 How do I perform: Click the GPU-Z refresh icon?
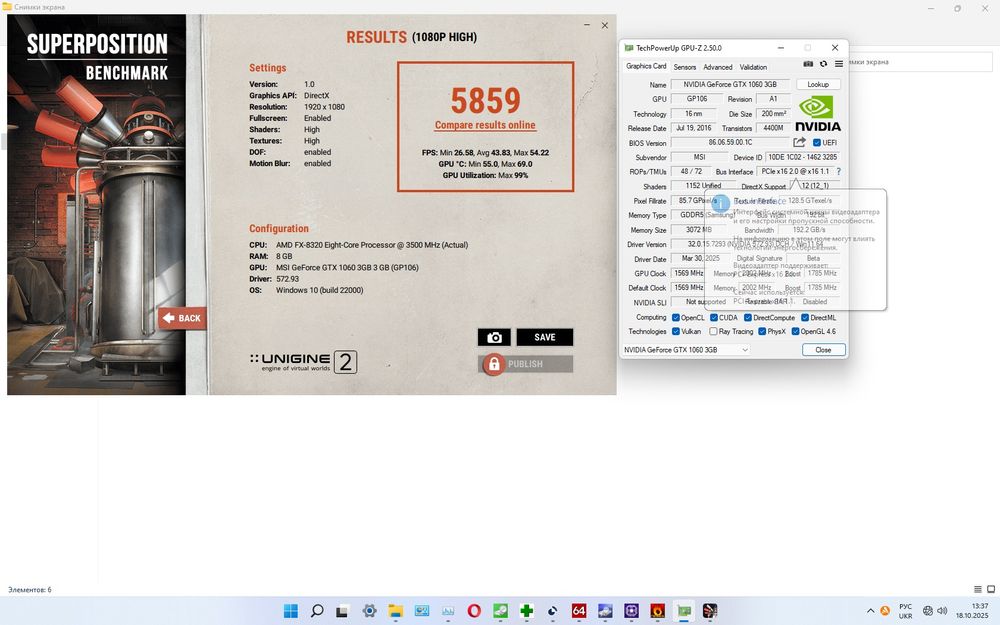pos(823,64)
